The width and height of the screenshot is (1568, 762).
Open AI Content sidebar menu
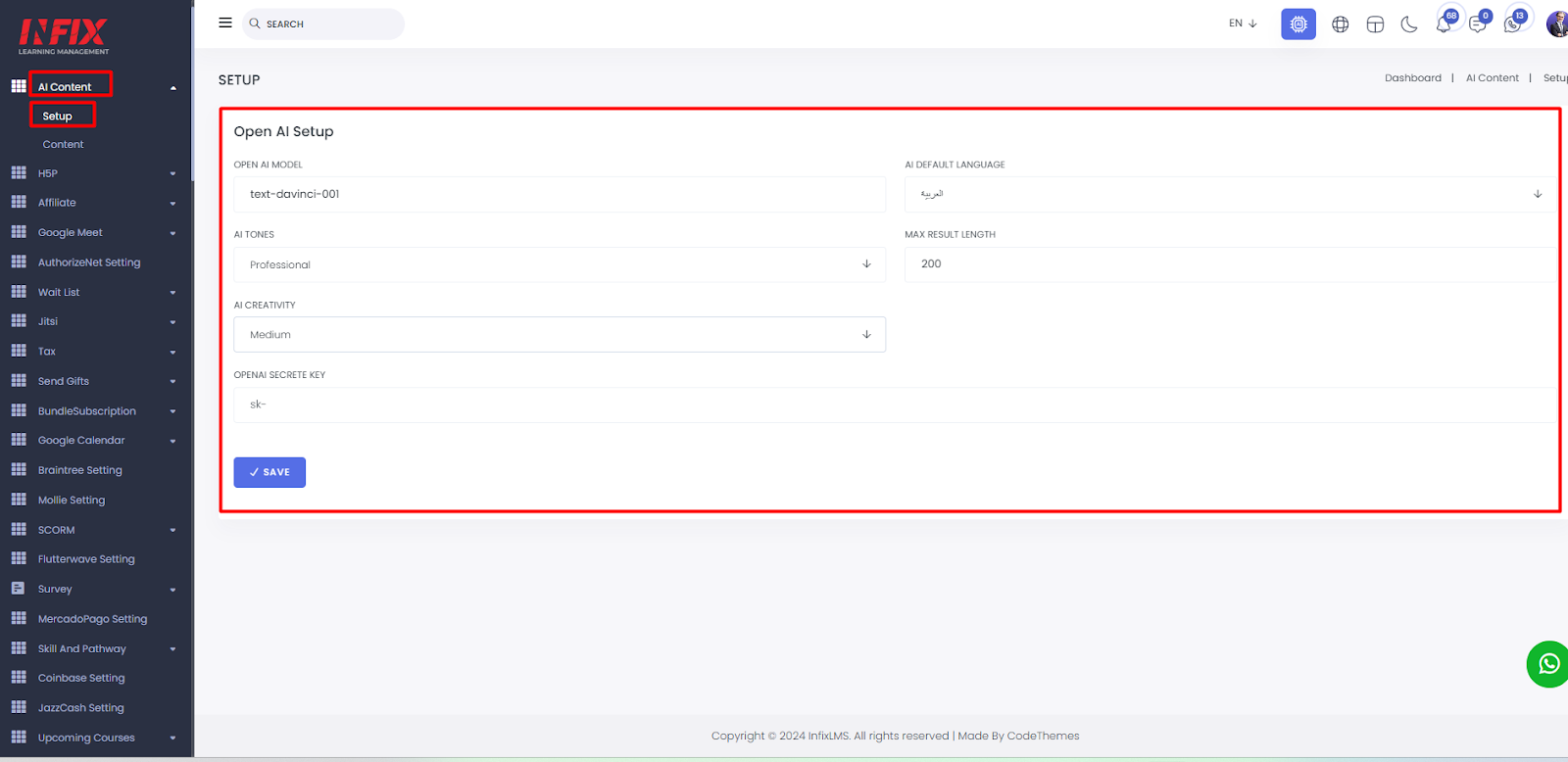pyautogui.click(x=65, y=87)
